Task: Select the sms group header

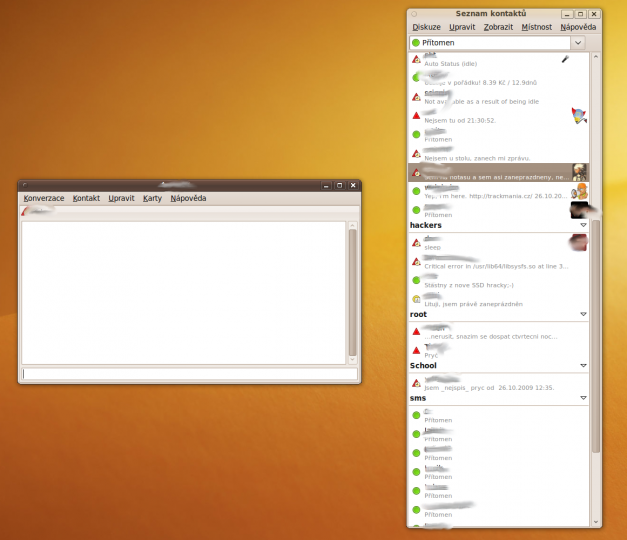Action: (x=499, y=398)
